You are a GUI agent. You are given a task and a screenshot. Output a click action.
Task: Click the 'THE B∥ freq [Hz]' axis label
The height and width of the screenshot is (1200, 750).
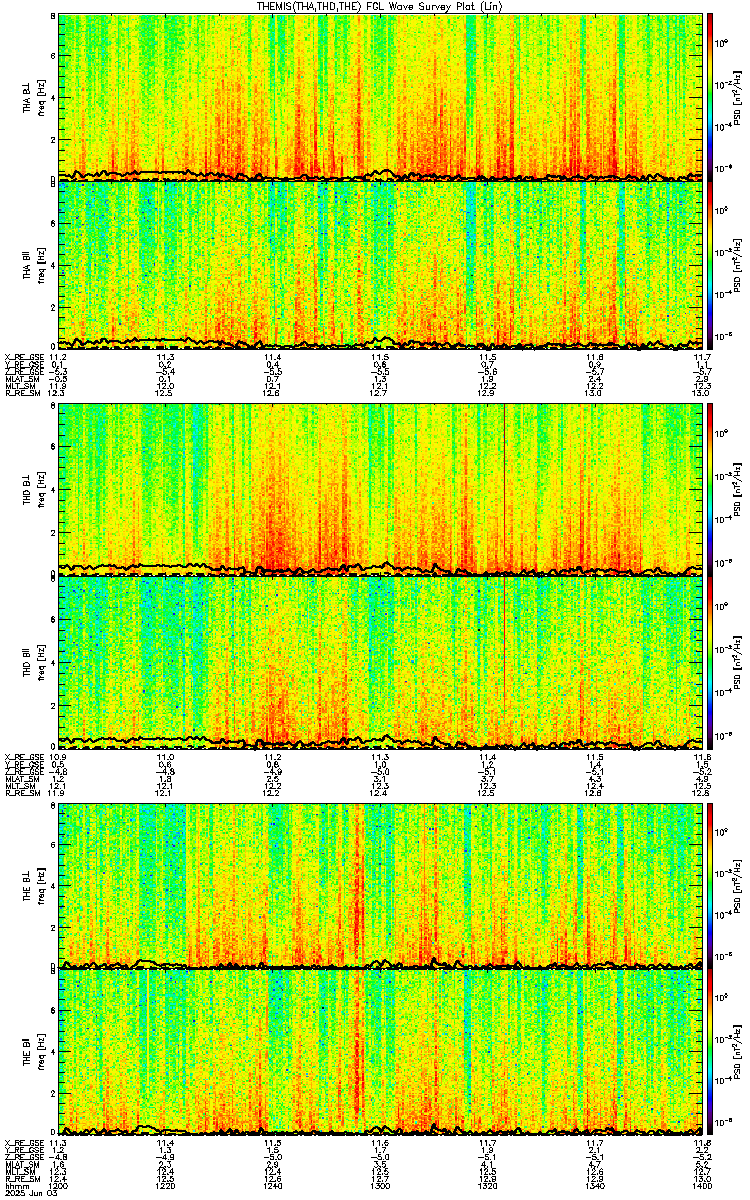33,1053
